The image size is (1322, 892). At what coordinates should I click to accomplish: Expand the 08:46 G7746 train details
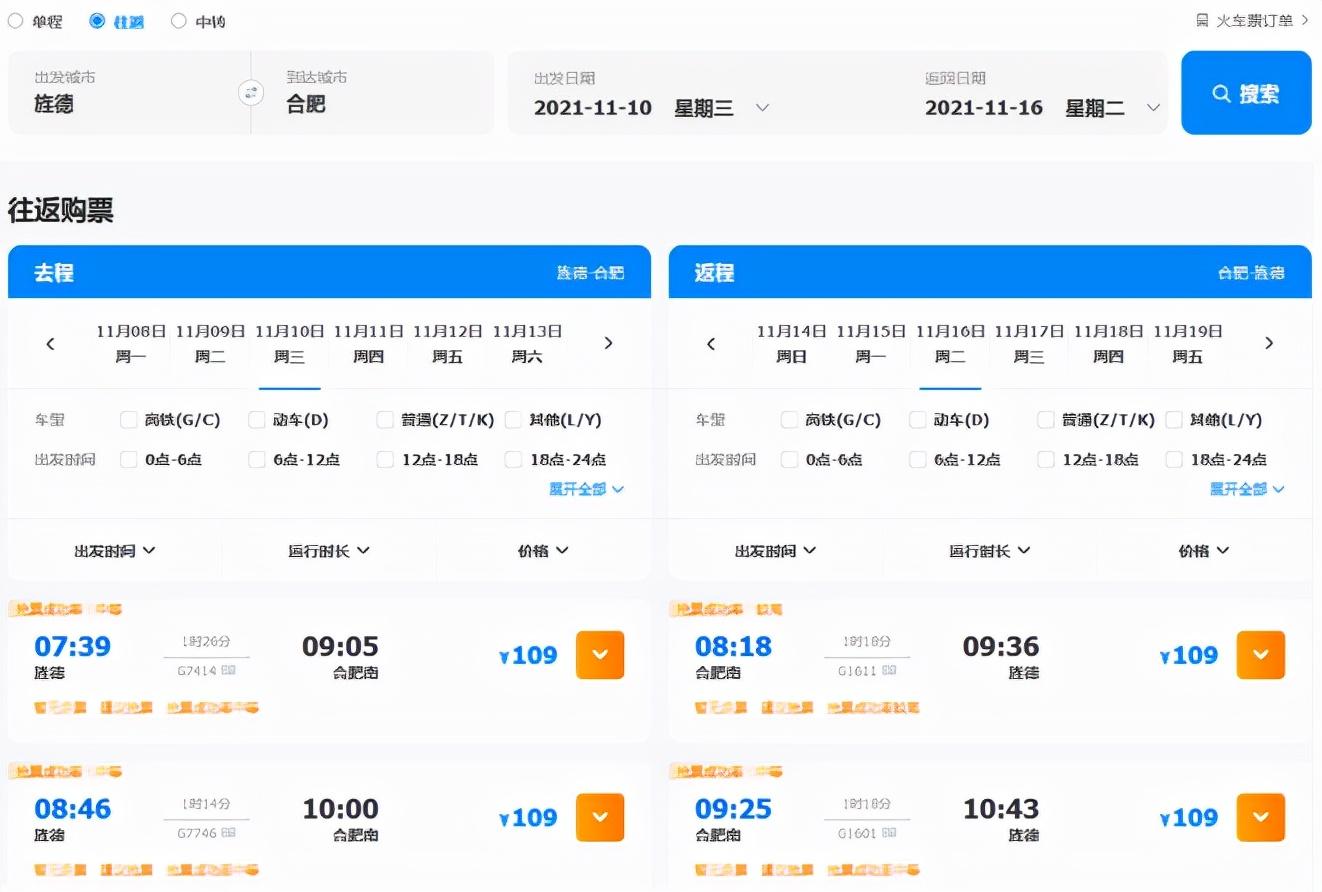600,818
